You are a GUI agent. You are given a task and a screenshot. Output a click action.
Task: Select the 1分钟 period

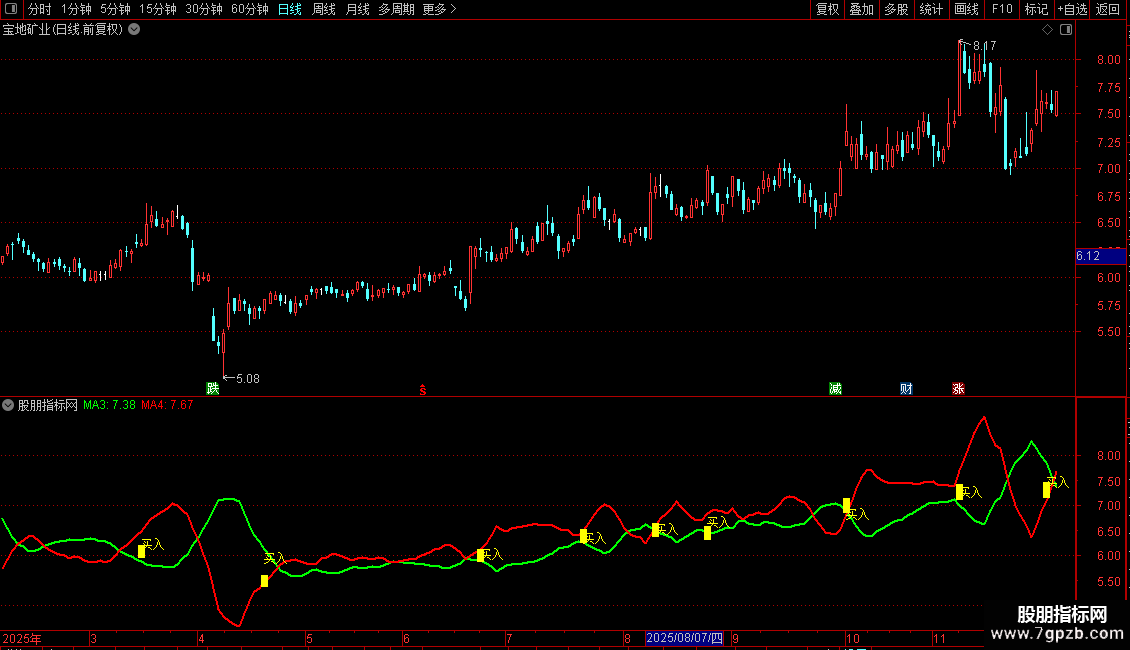click(76, 9)
